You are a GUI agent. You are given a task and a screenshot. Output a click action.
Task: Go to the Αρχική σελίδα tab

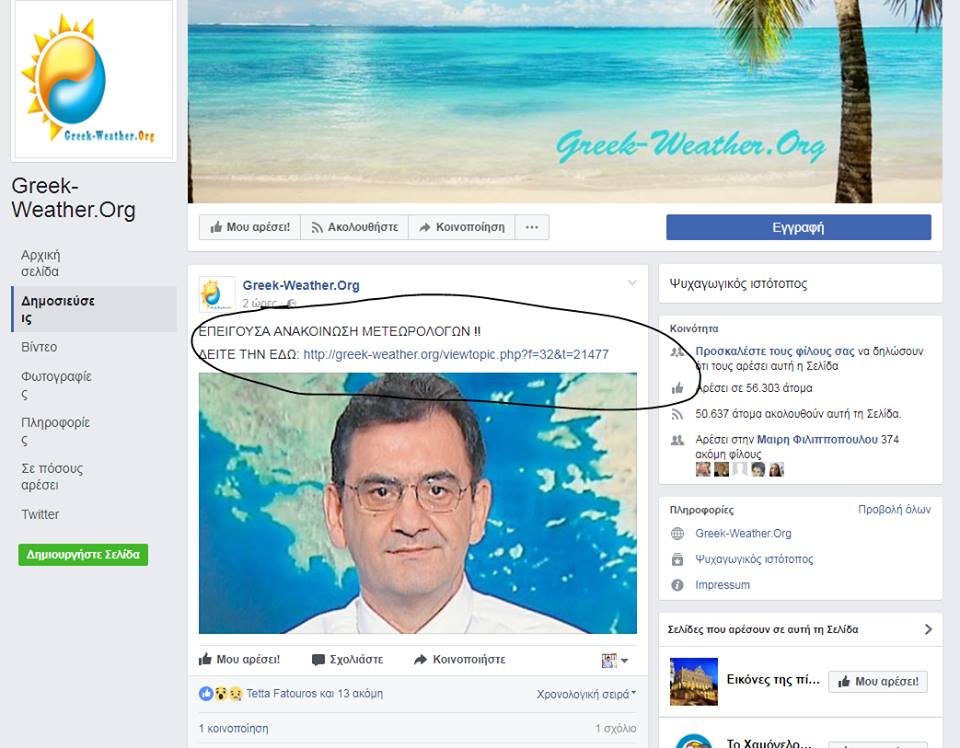click(x=94, y=263)
